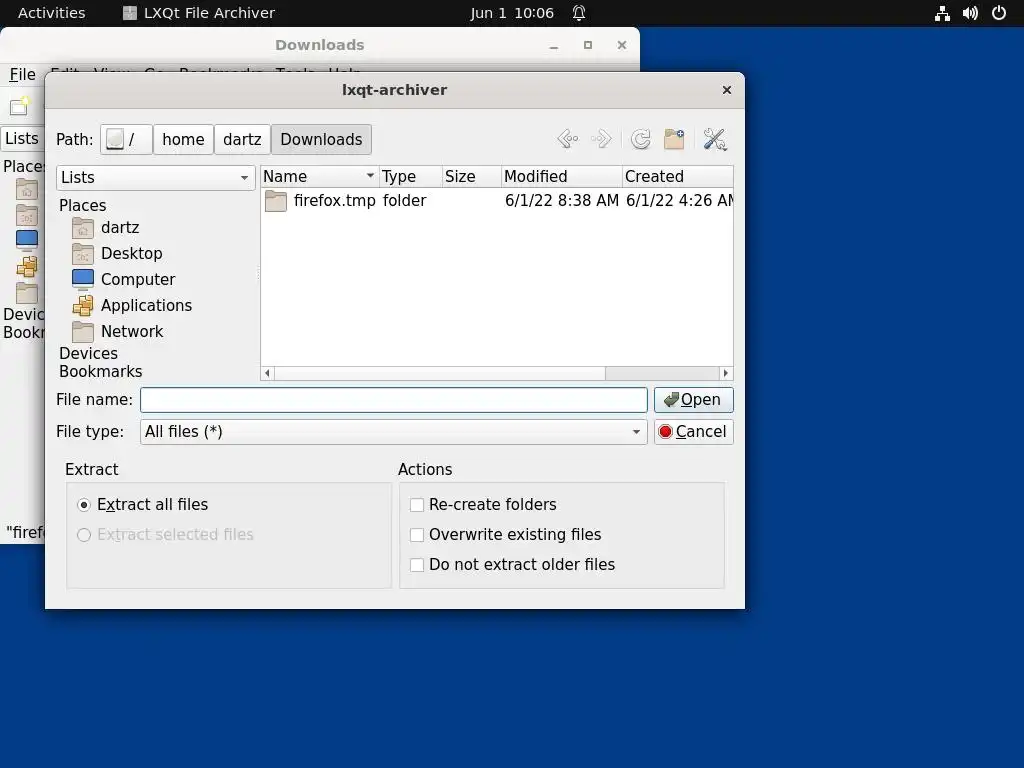Screen dimensions: 1024x768
Task: Enable Do not extract older files checkbox
Action: point(417,565)
